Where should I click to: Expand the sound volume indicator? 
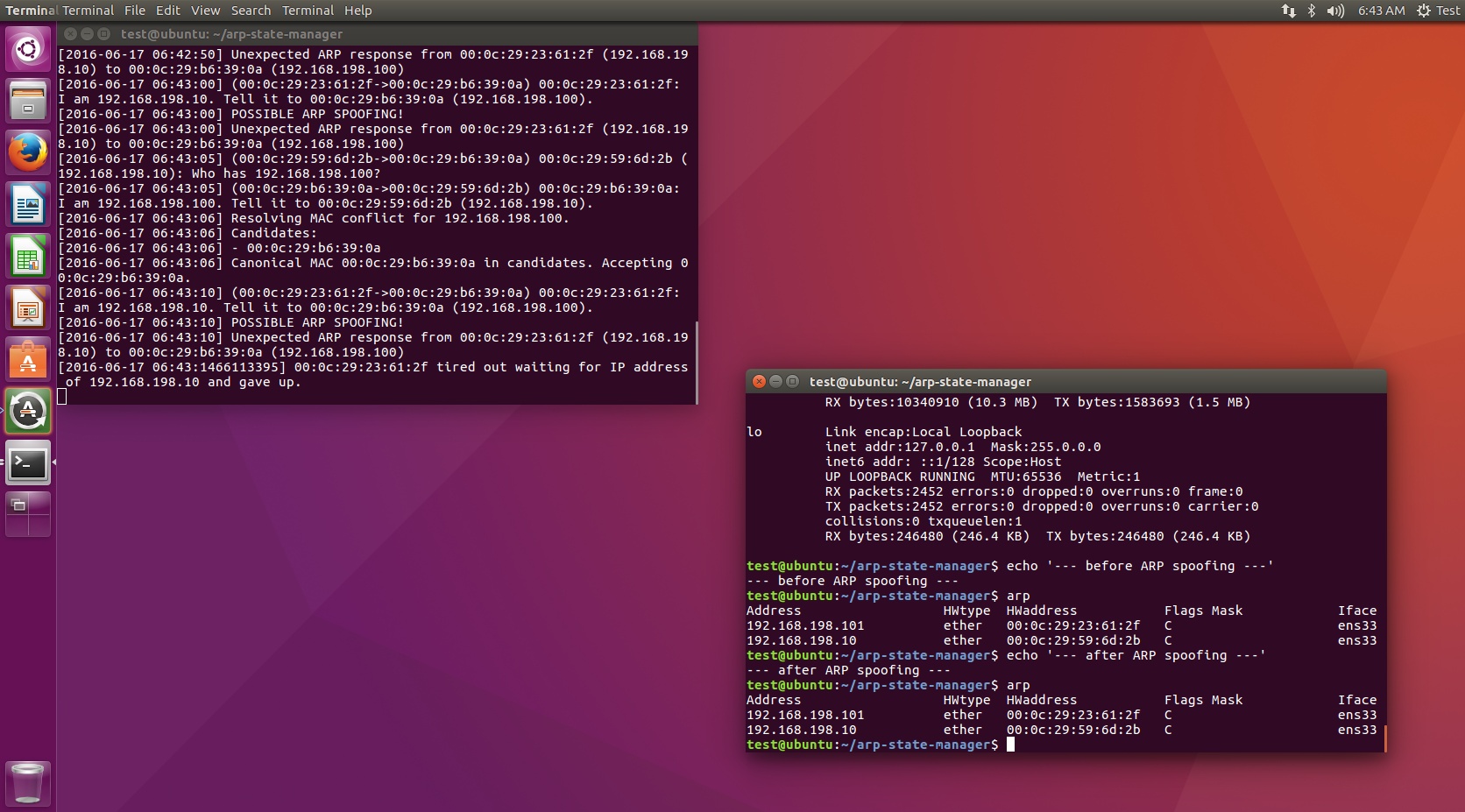click(x=1335, y=11)
